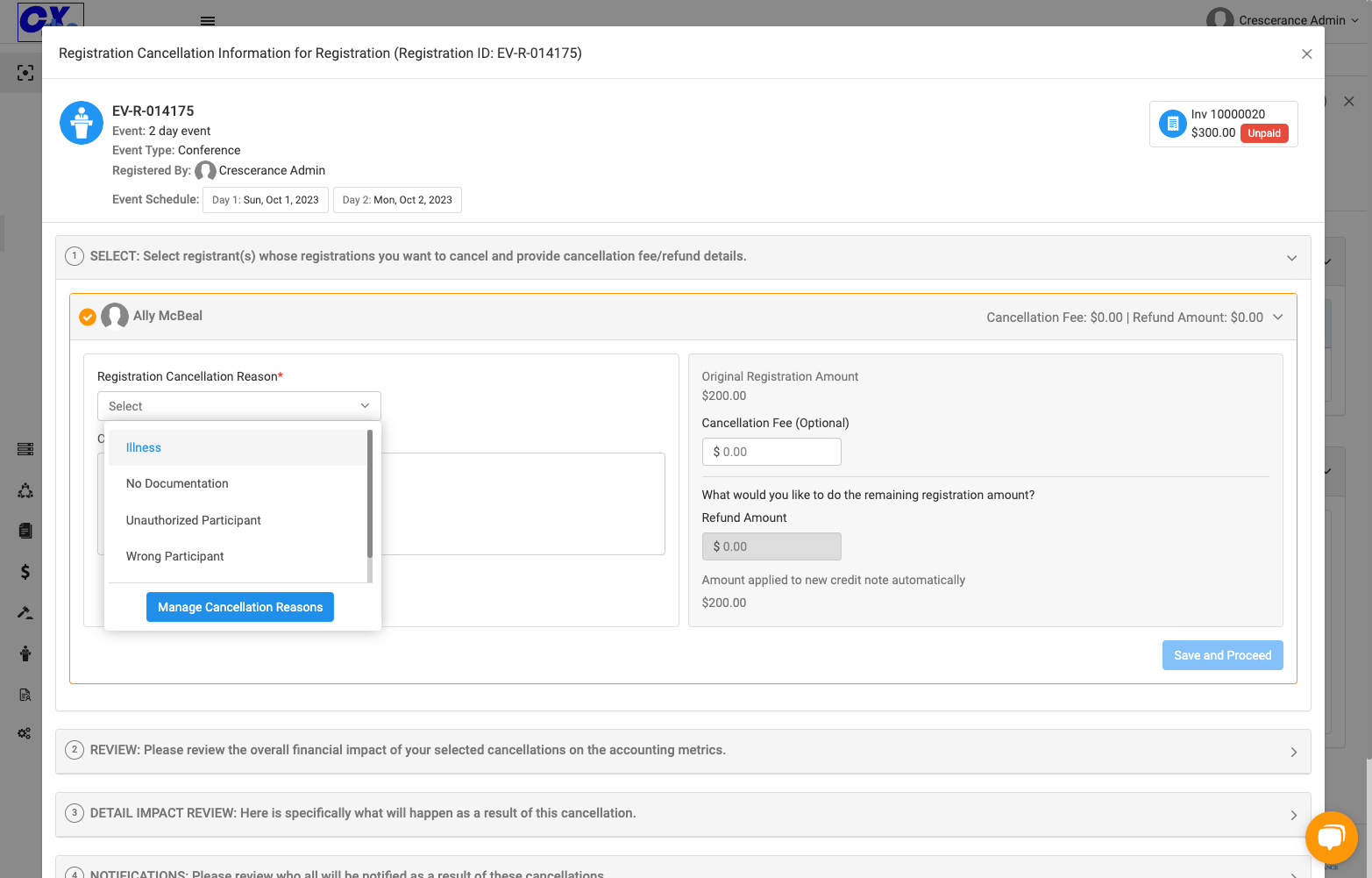Open the chat support bubble
1372x878 pixels.
(x=1331, y=838)
